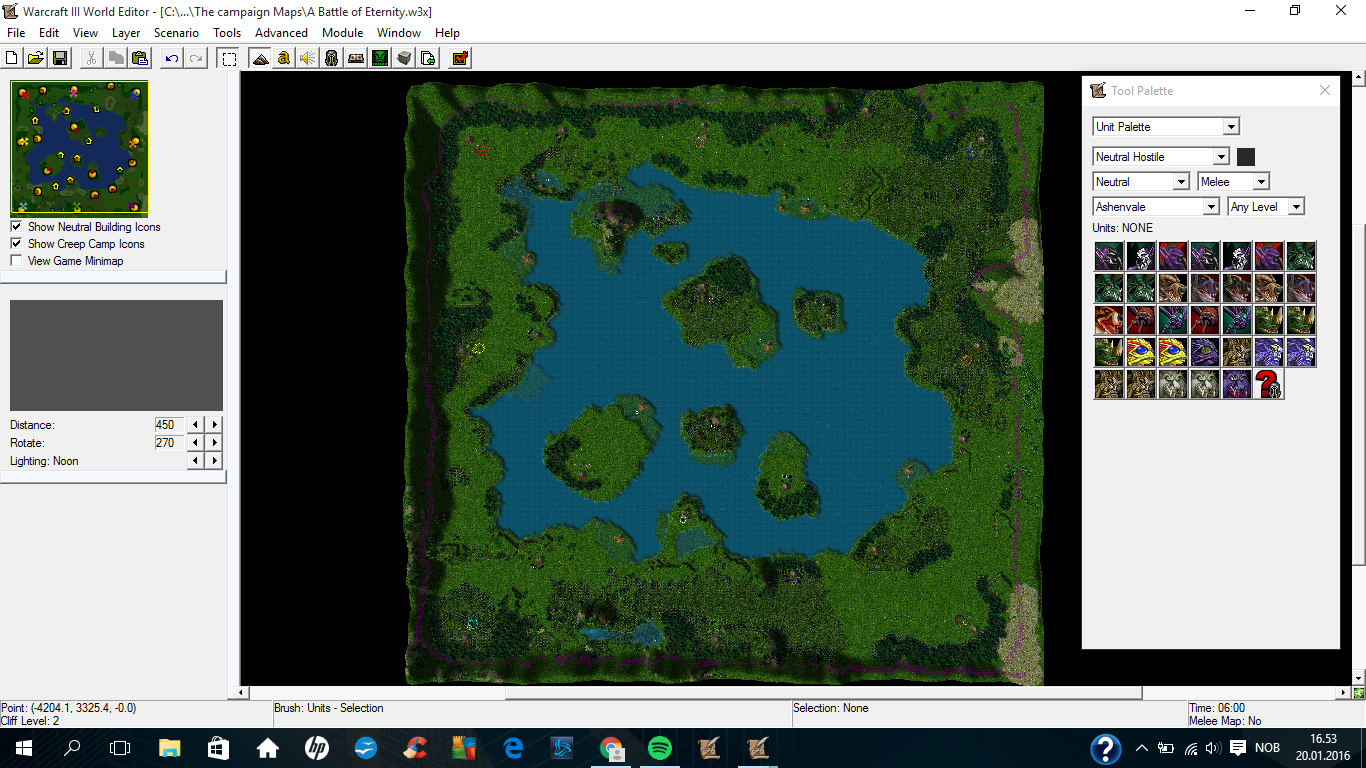Click the Windows Start button
1366x768 pixels.
pos(23,747)
